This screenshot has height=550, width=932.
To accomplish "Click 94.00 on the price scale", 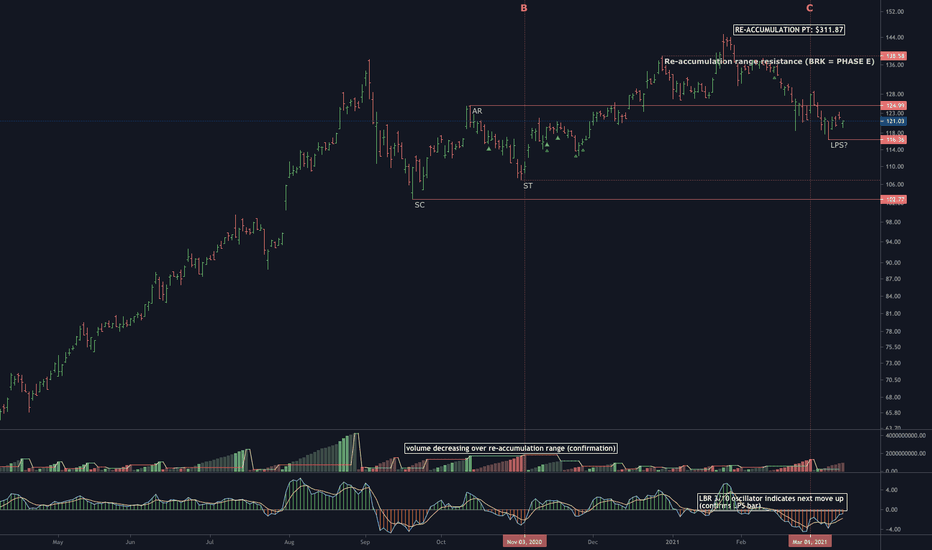I will click(x=893, y=242).
